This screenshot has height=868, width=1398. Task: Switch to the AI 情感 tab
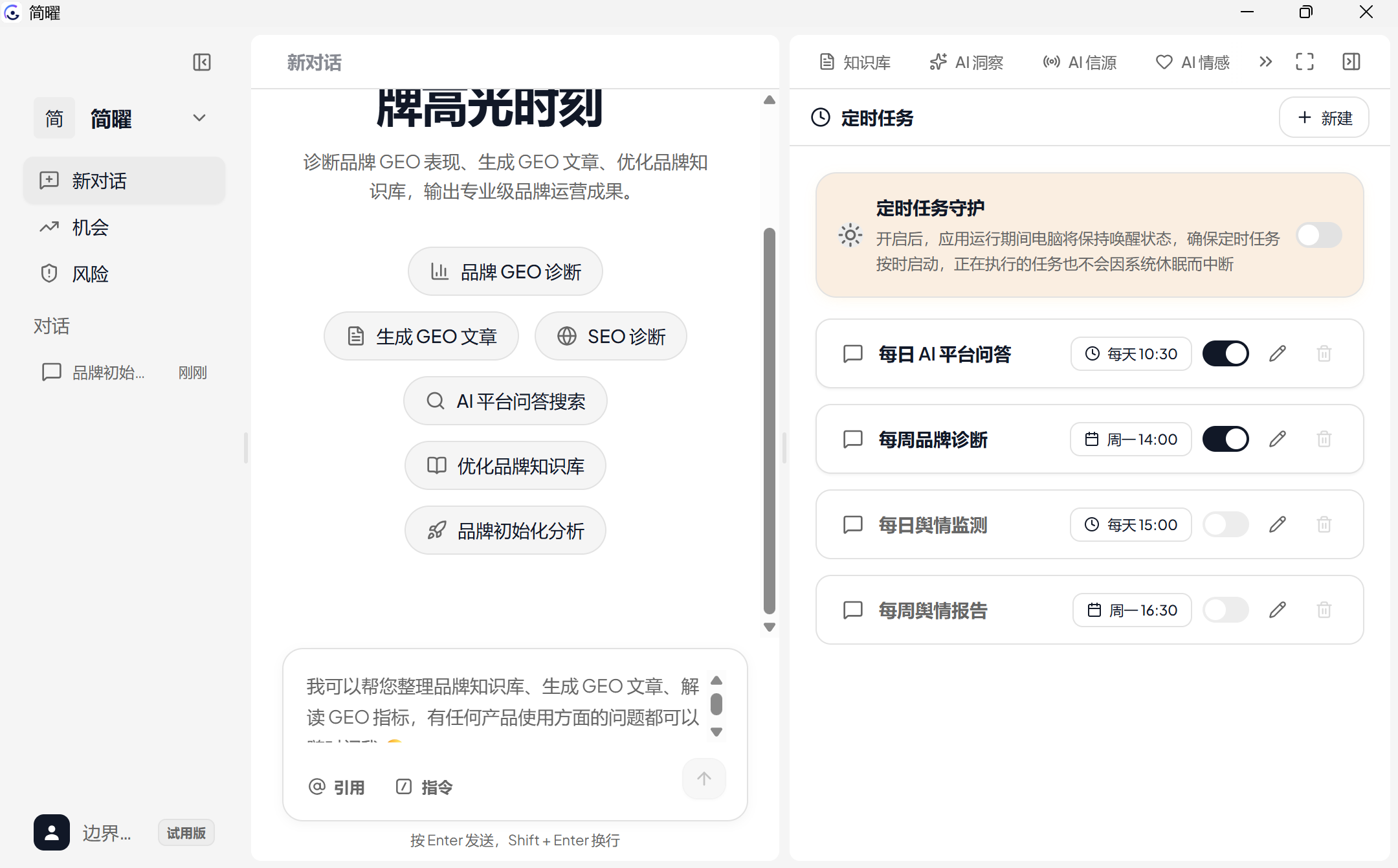tap(1192, 62)
